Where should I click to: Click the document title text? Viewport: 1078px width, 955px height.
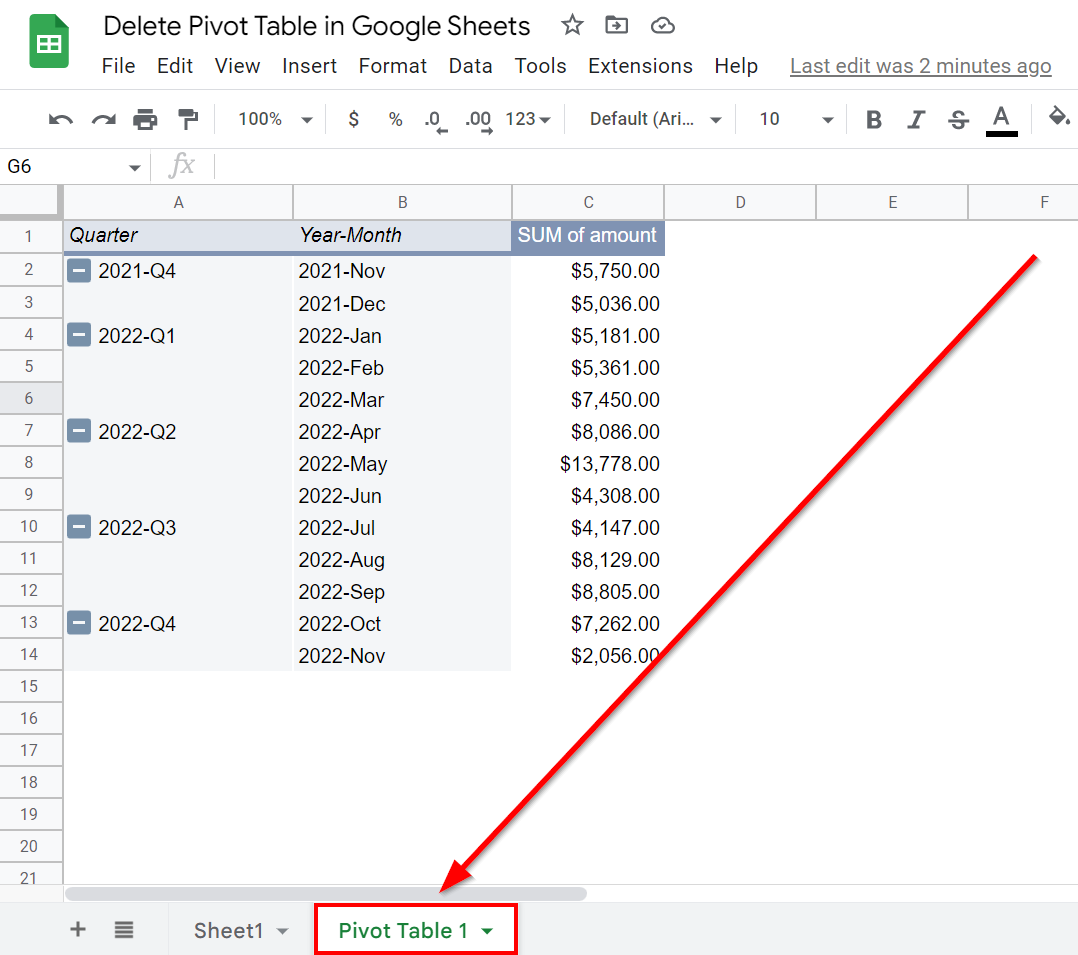(x=316, y=26)
